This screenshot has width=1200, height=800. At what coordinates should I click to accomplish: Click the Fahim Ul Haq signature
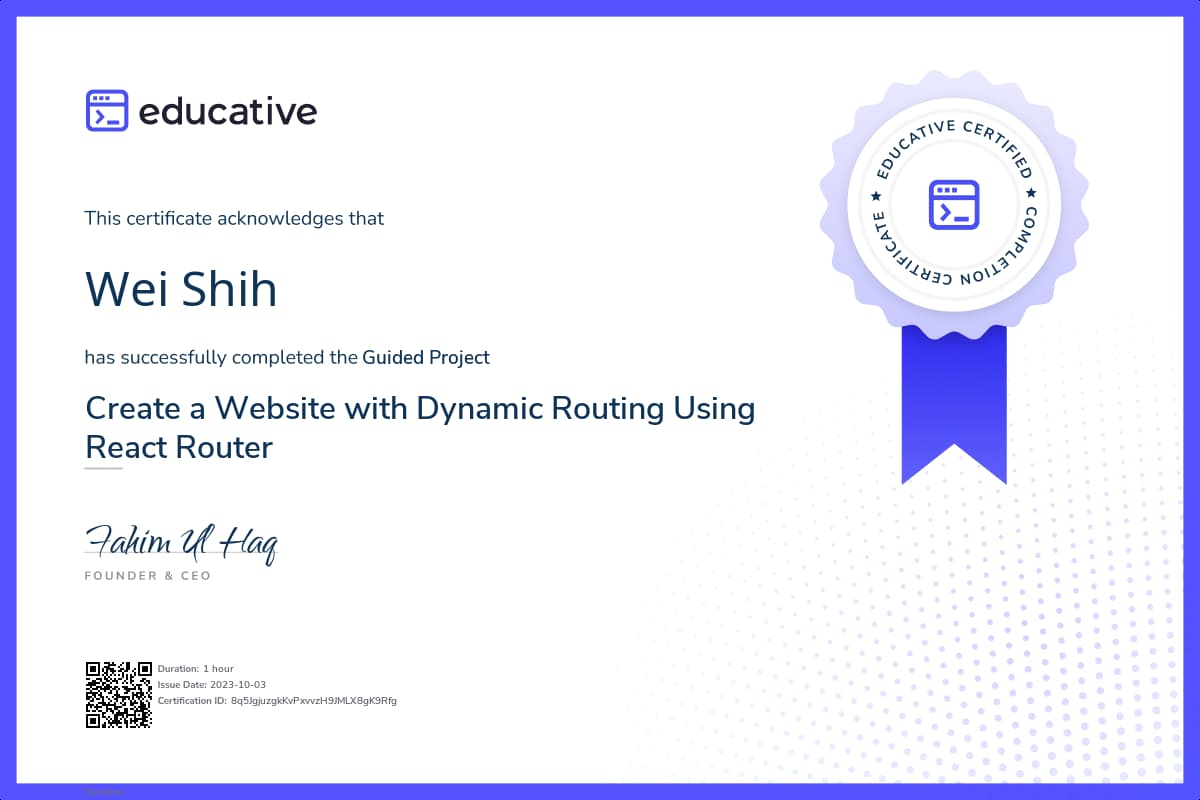click(x=181, y=543)
